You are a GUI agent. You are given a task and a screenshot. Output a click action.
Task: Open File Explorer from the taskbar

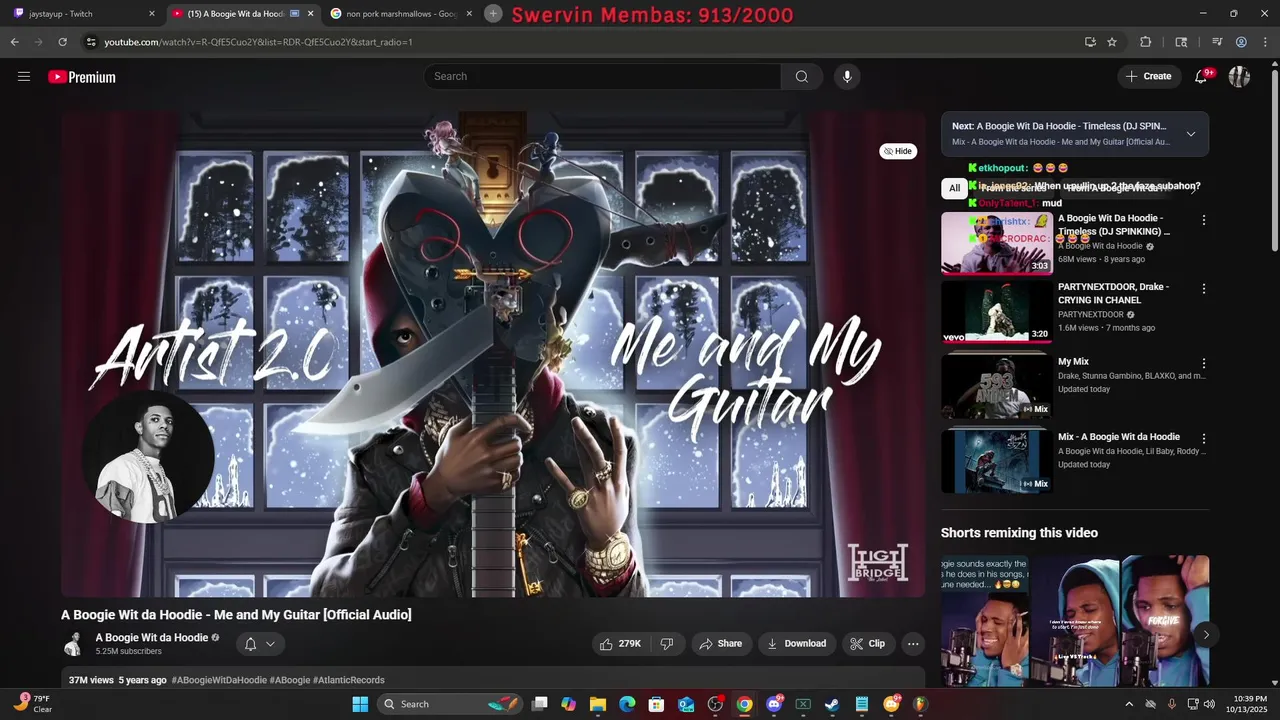(x=598, y=704)
